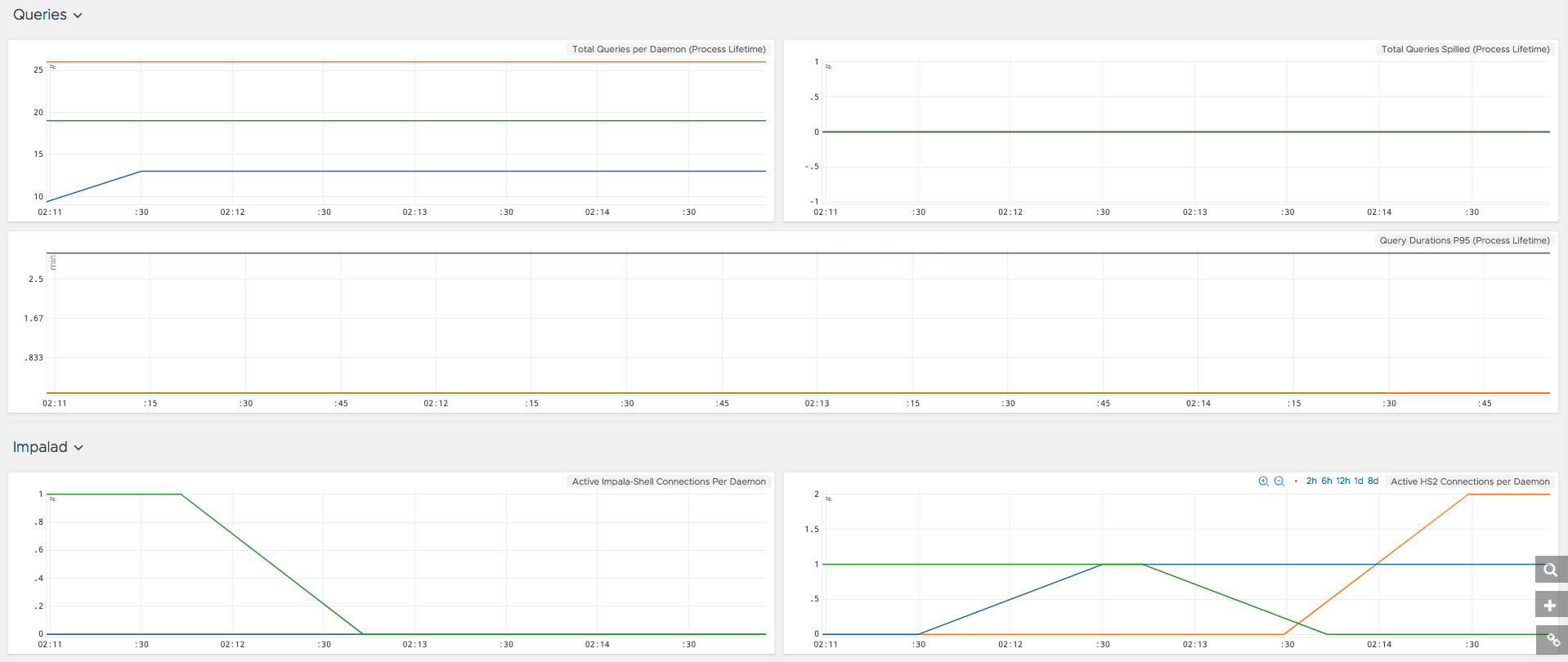Zoom out on the Active HS2 Connections chart
This screenshot has width=1568, height=662.
(1279, 481)
